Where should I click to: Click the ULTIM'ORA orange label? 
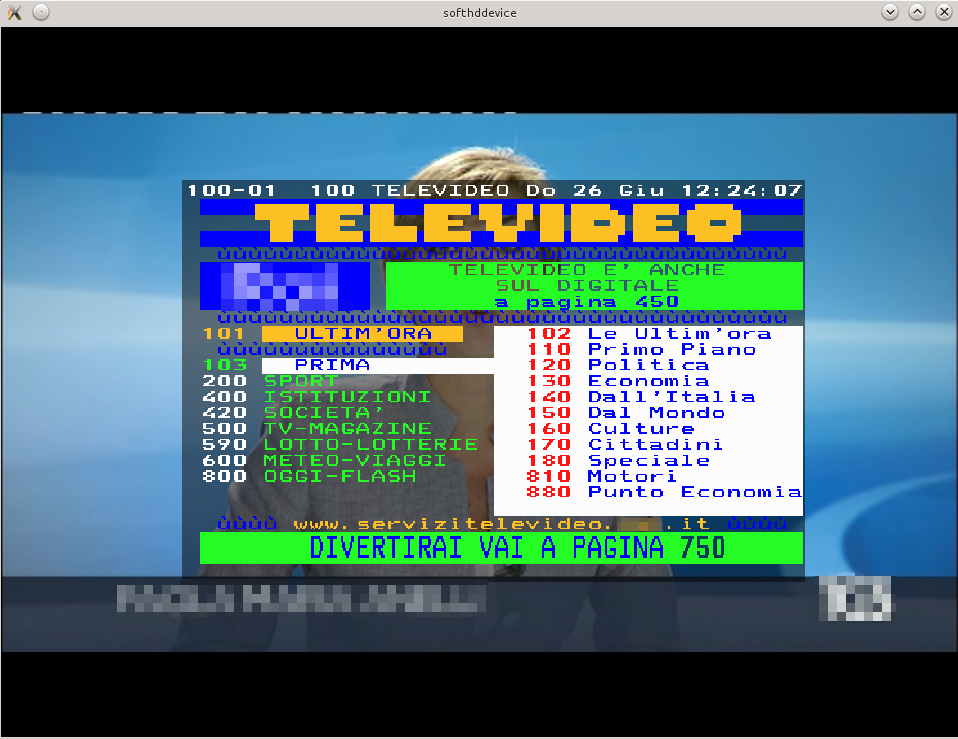(x=363, y=334)
